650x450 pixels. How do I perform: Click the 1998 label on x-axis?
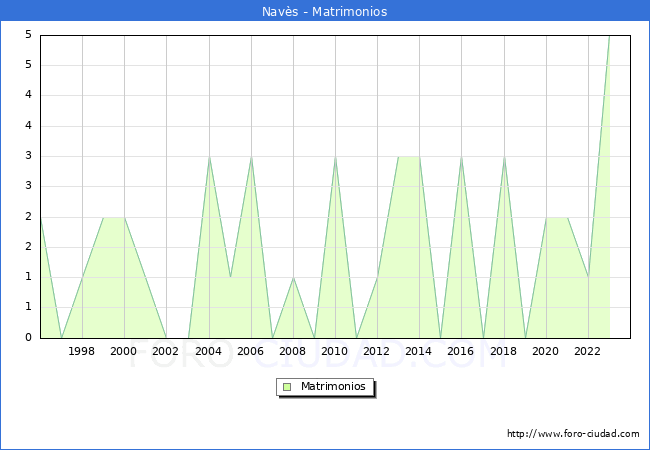pos(82,351)
